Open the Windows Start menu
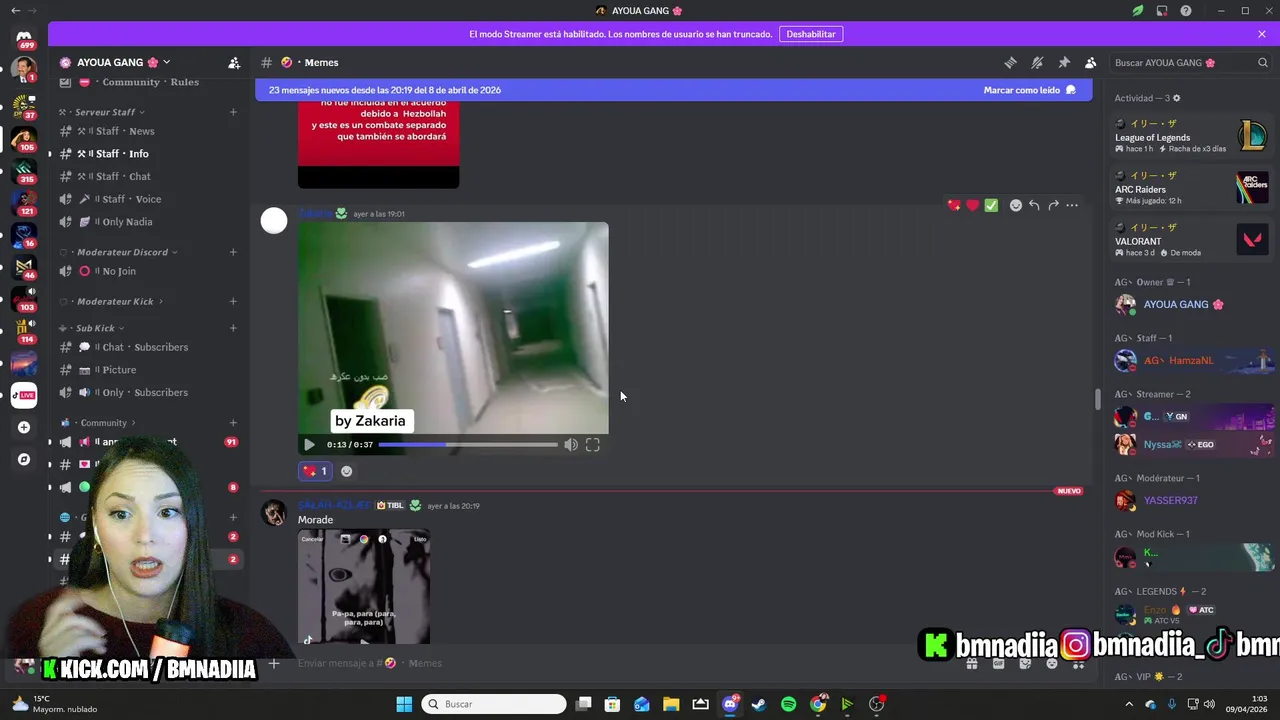 coord(404,704)
